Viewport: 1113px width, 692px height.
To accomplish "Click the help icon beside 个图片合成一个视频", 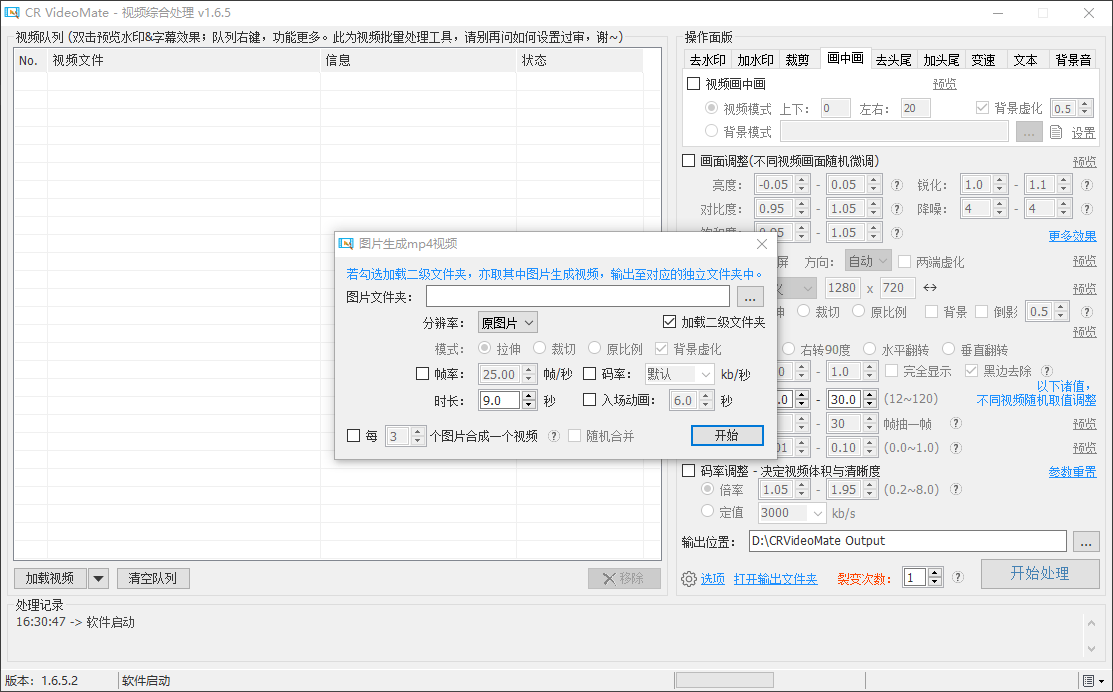I will coord(553,436).
